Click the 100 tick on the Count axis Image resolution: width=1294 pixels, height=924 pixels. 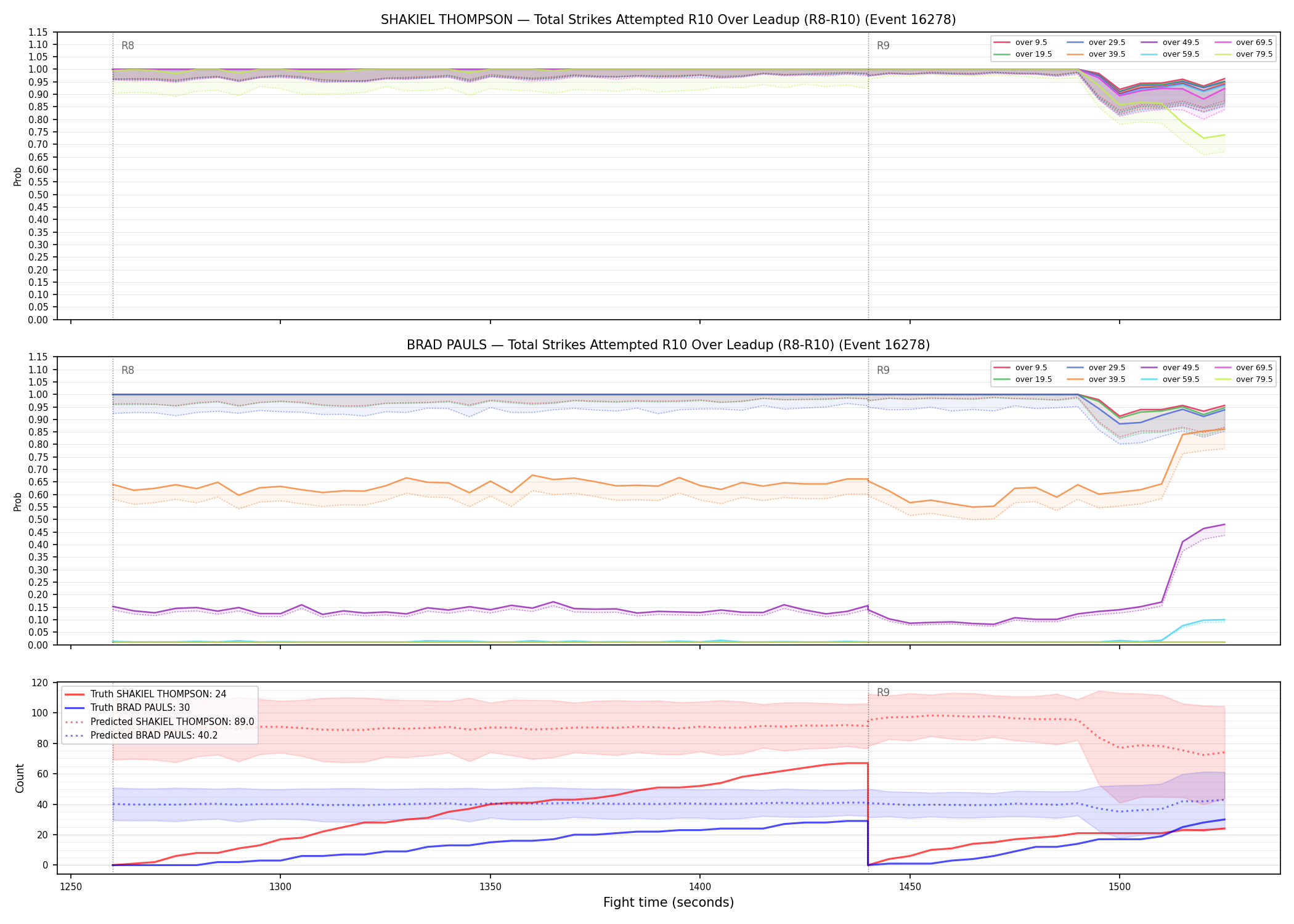pos(40,713)
